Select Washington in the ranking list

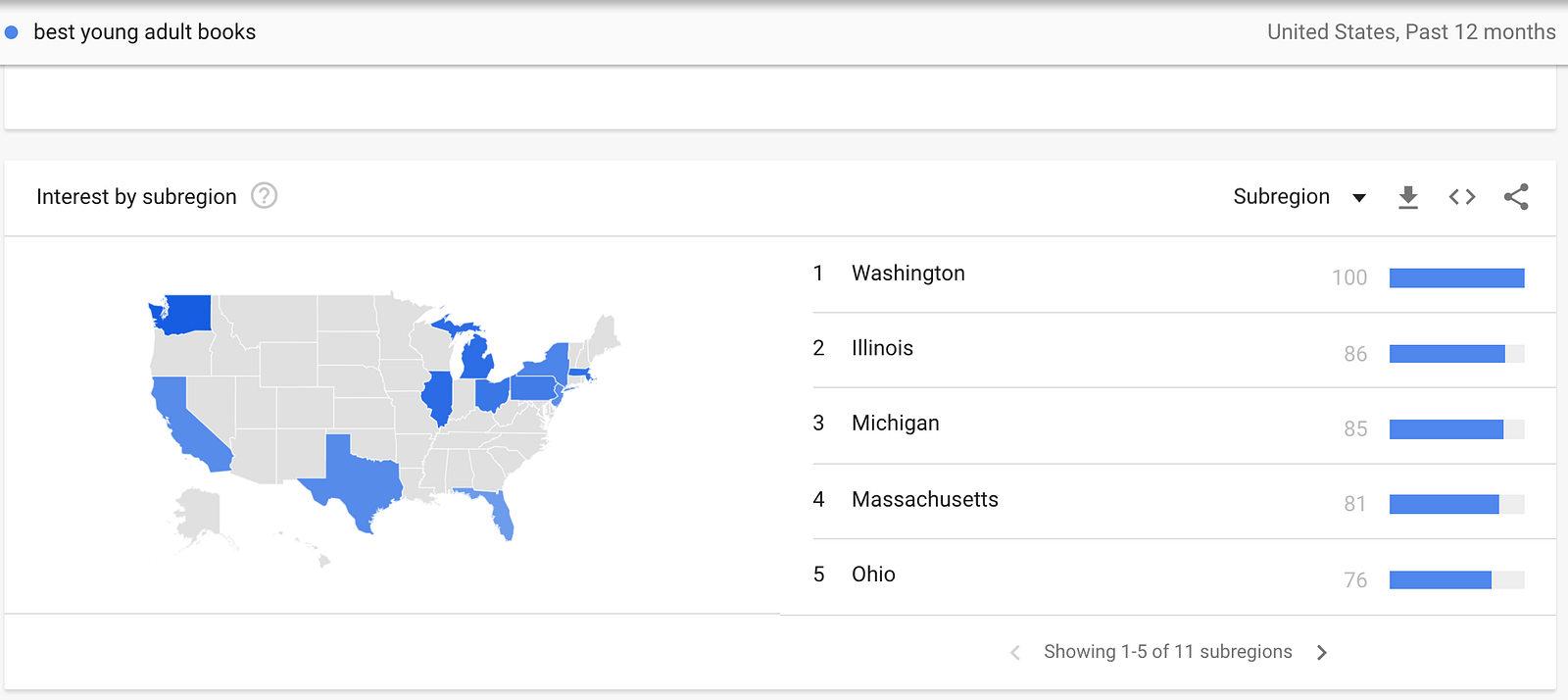(x=908, y=274)
